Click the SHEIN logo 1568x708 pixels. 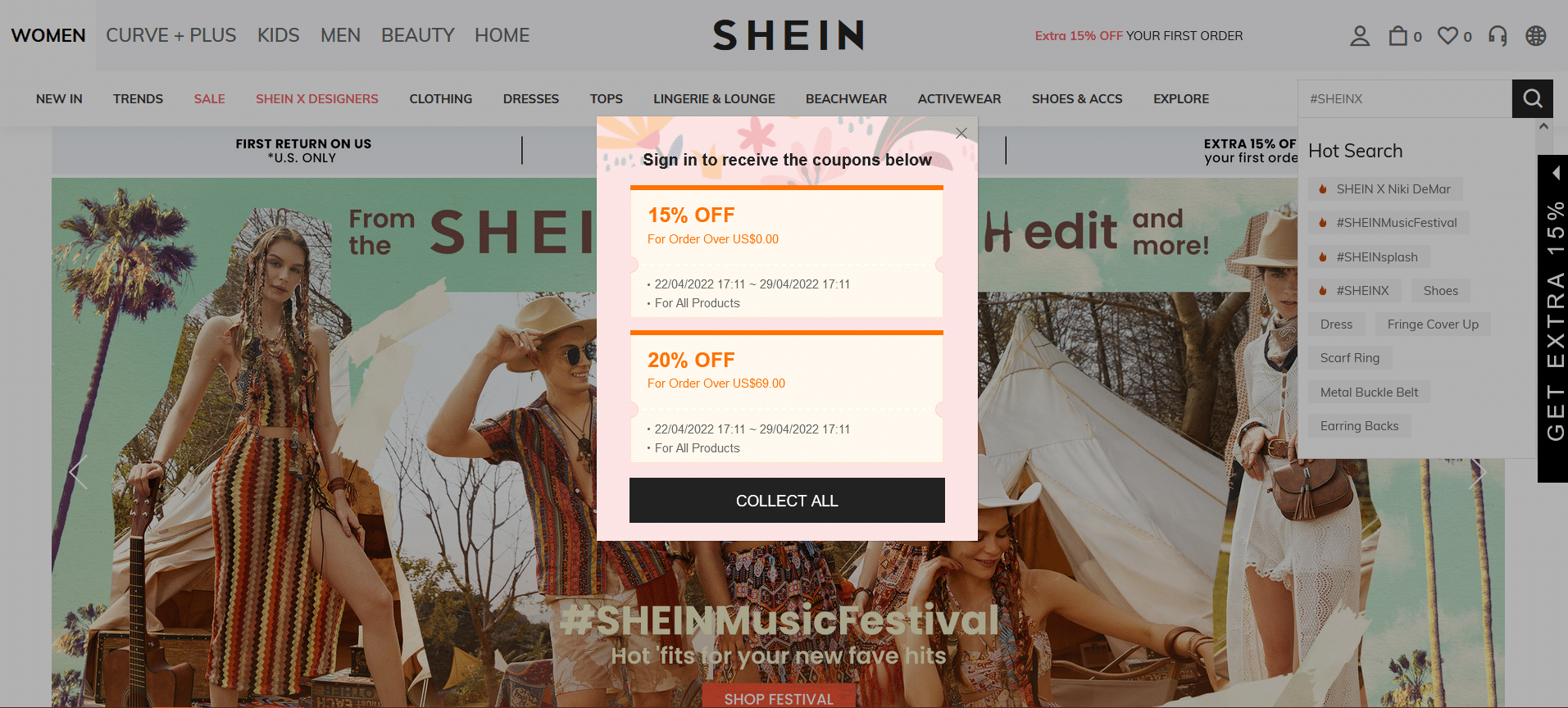pos(788,35)
